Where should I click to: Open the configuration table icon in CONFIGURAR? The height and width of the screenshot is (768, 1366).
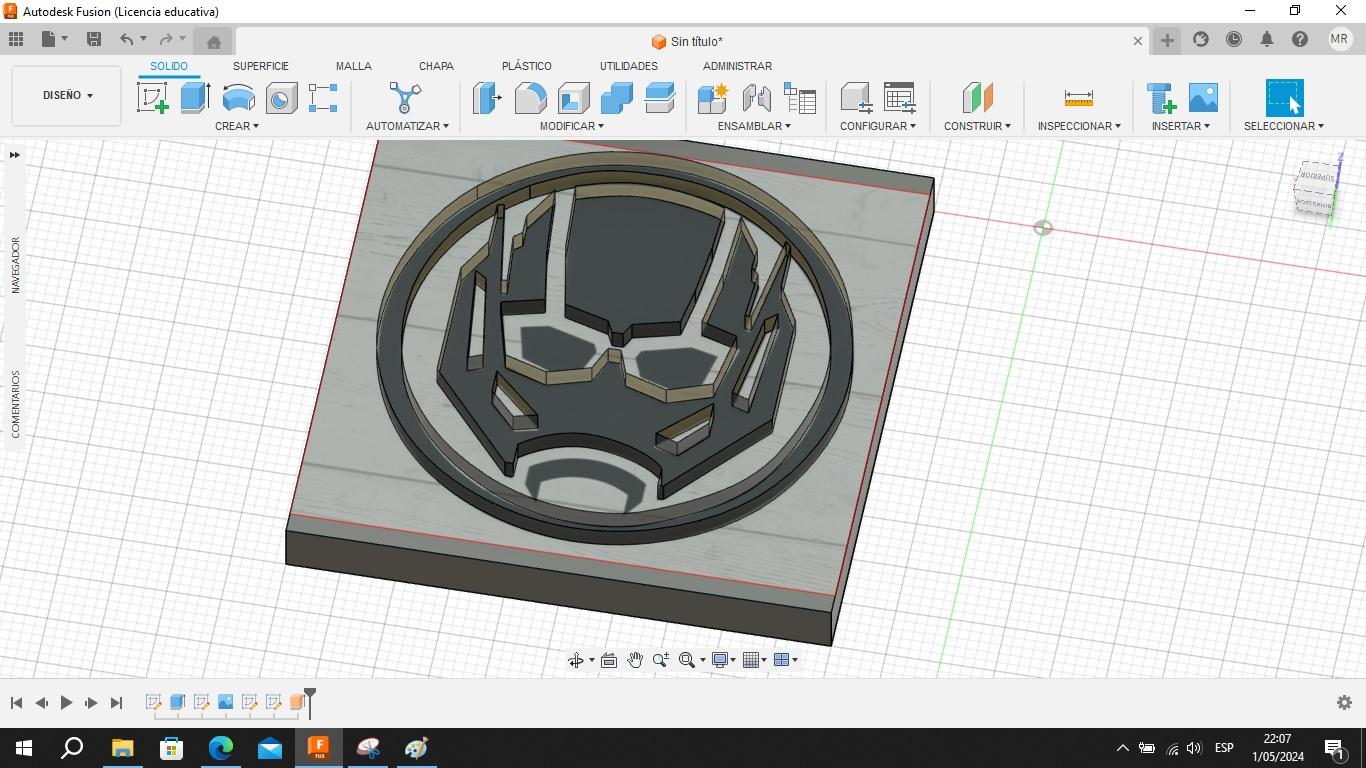coord(899,98)
